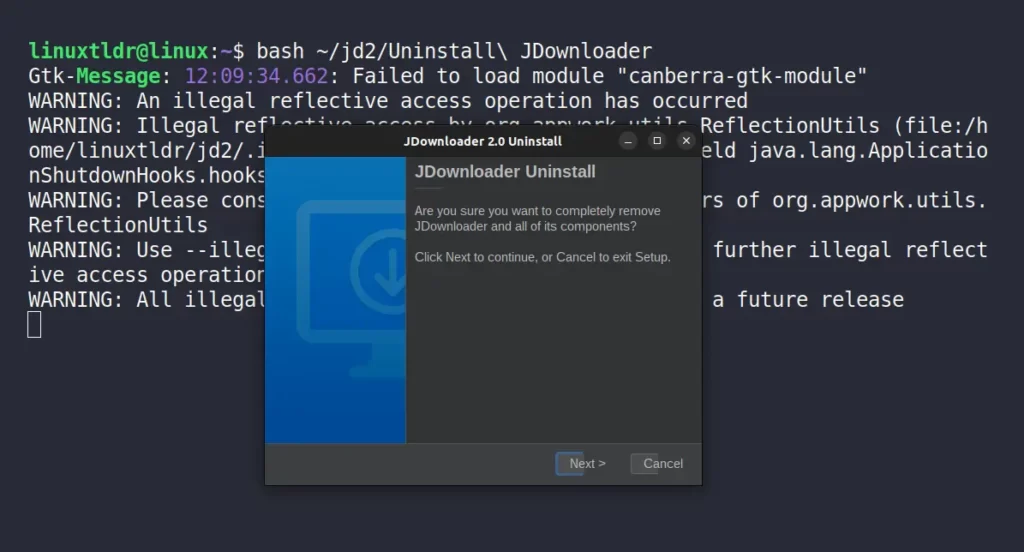Click the 'a future release' text in the terminal
Screen dimensions: 1024x552
808,300
